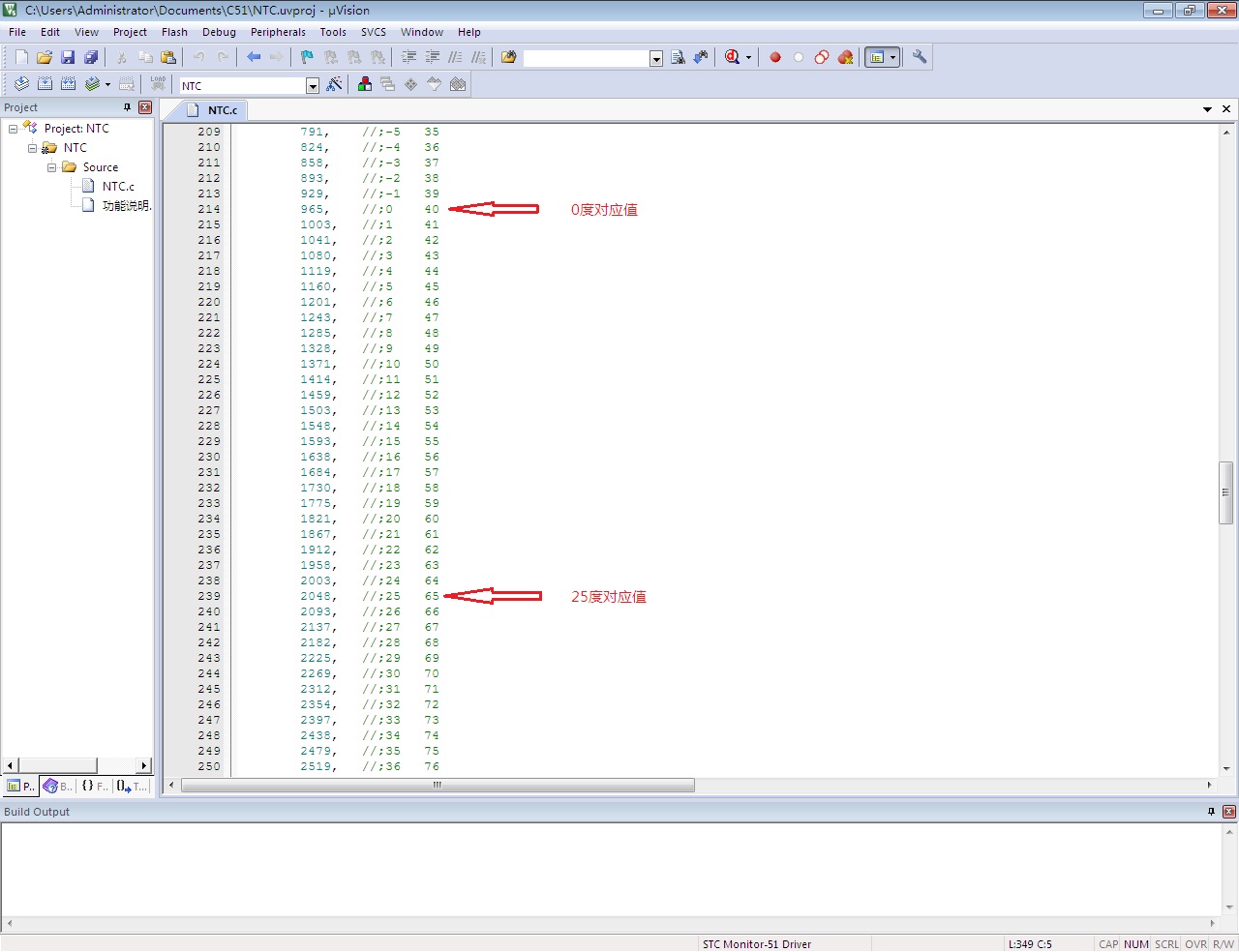This screenshot has height=952, width=1239.
Task: Collapse the Source folder in tree
Action: click(x=51, y=167)
